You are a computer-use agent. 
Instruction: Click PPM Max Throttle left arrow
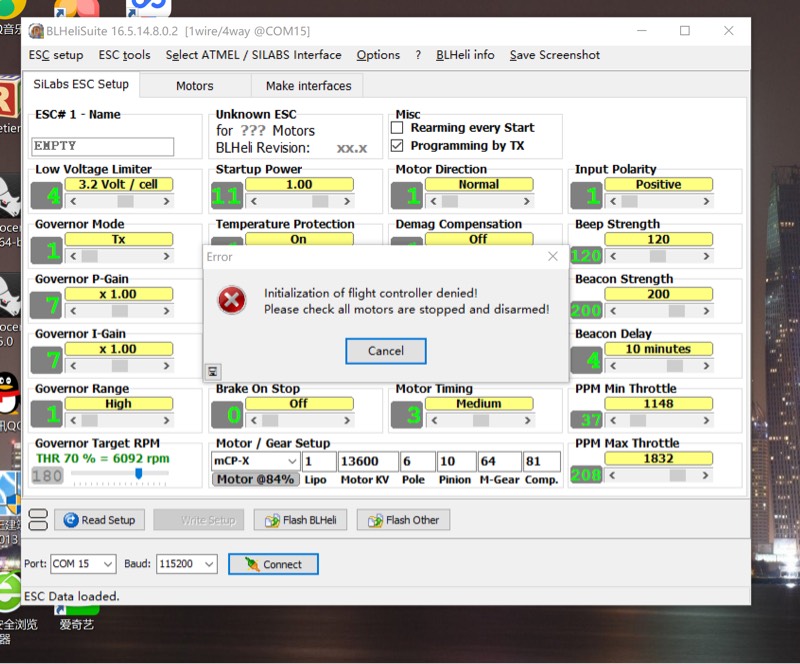[x=613, y=475]
